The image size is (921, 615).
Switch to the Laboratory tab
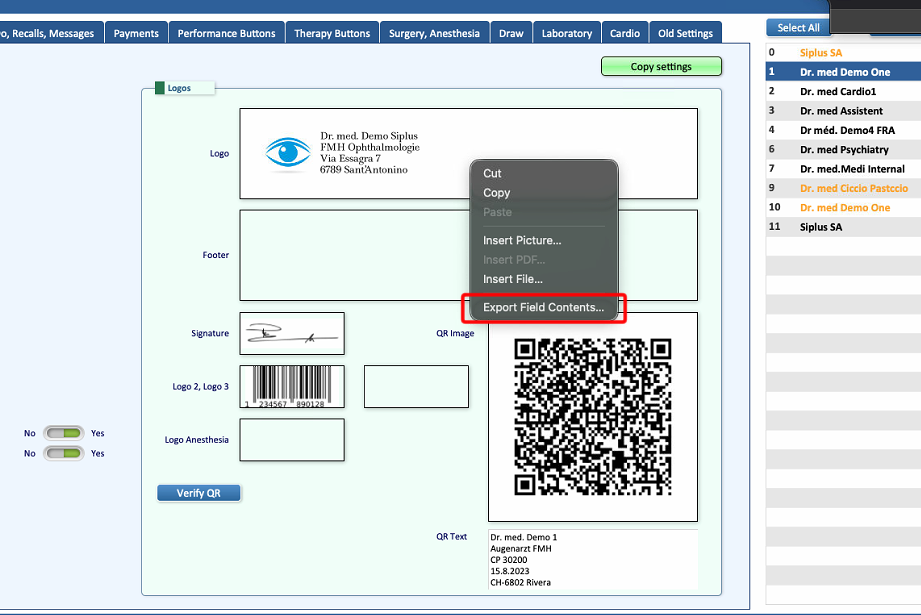point(567,33)
